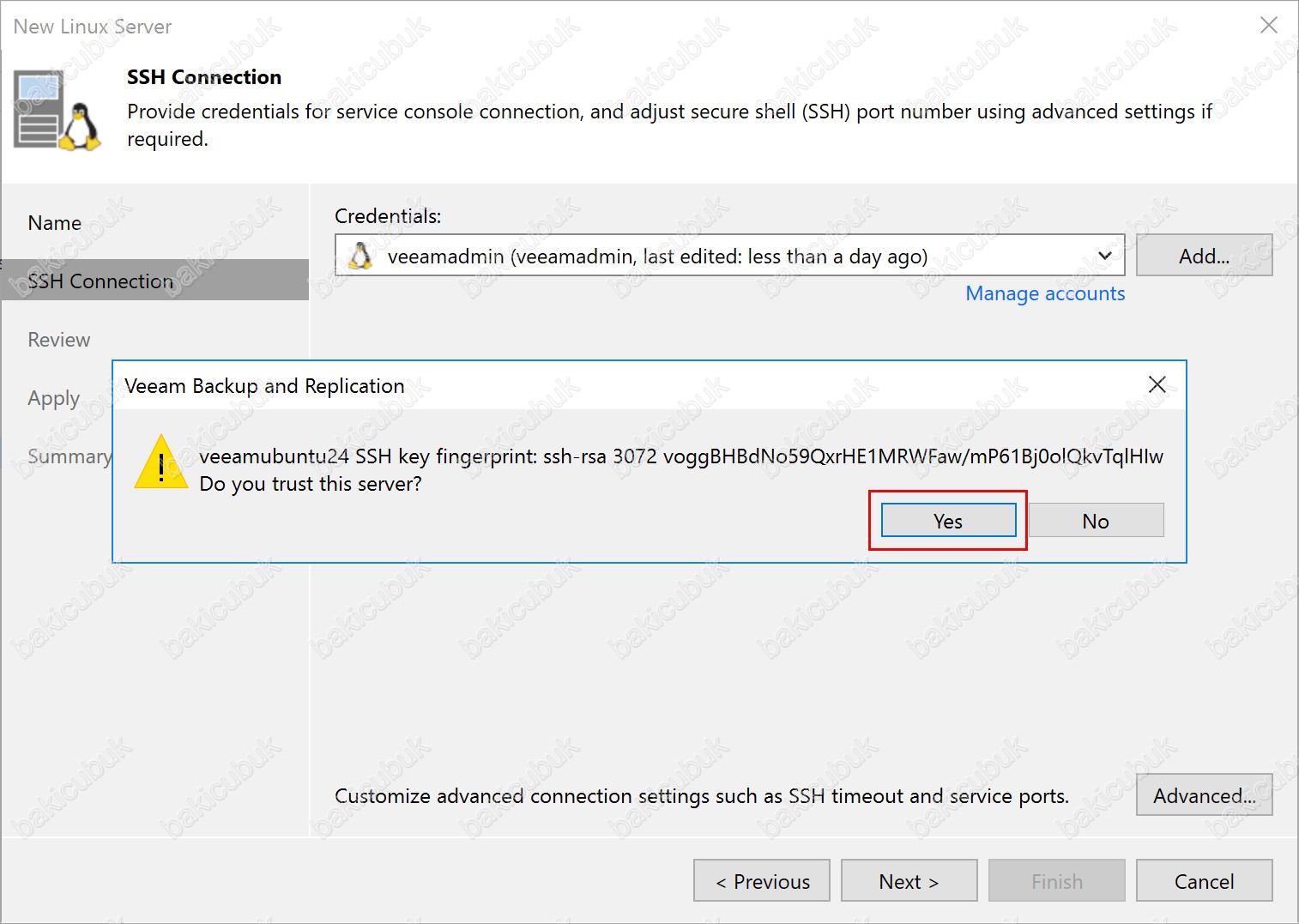Click the 'New Linux Server' window title

click(x=93, y=27)
